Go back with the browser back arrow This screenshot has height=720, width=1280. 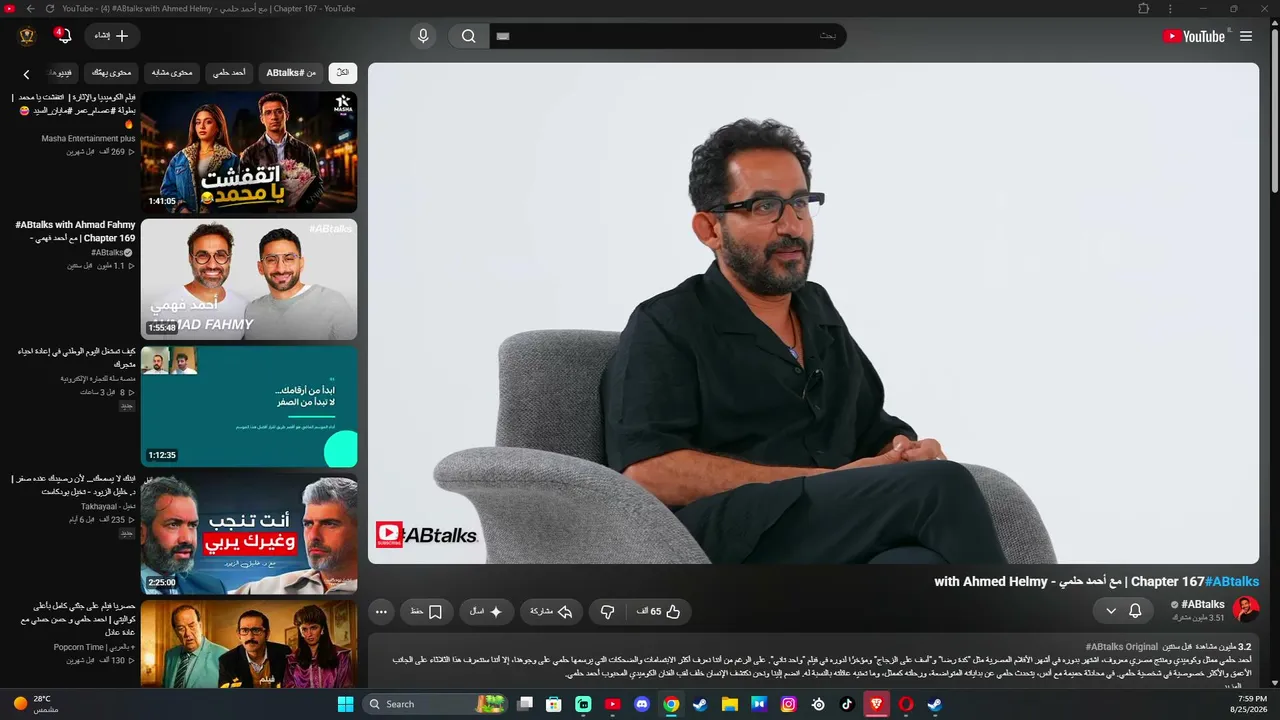(x=30, y=9)
